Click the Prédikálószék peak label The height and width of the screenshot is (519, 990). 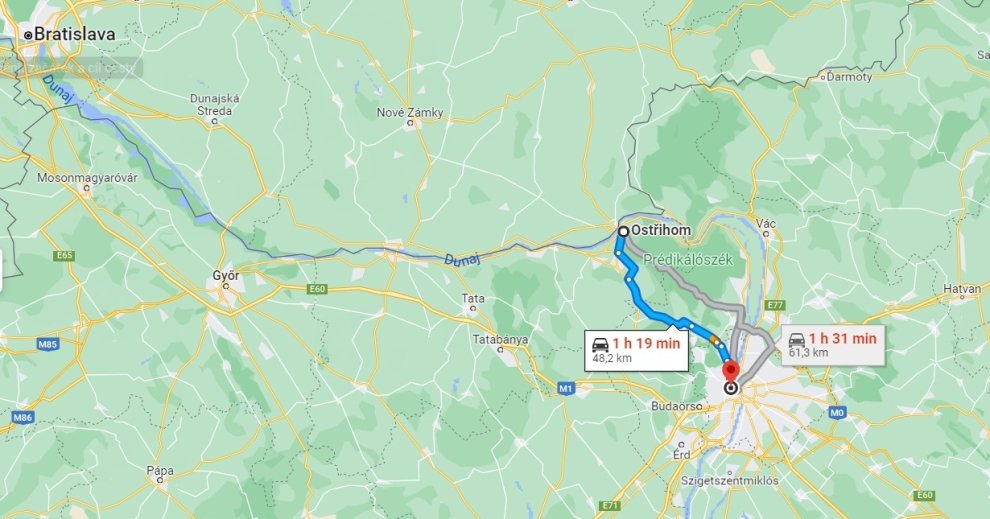[x=688, y=260]
